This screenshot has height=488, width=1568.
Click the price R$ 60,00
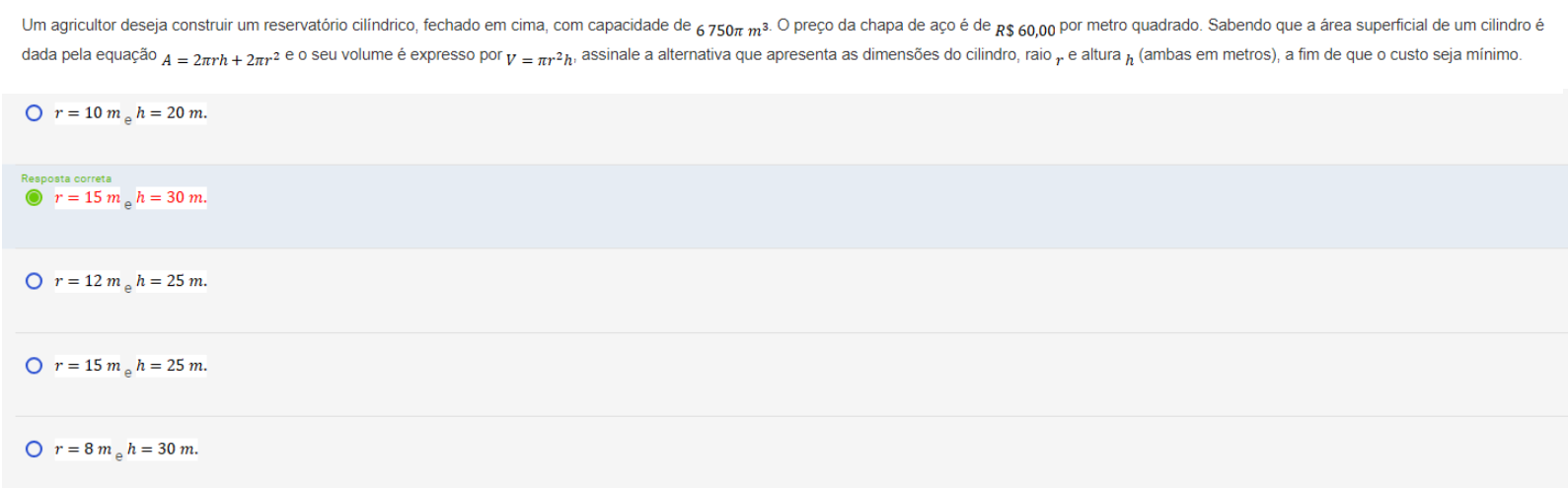coord(1025,31)
